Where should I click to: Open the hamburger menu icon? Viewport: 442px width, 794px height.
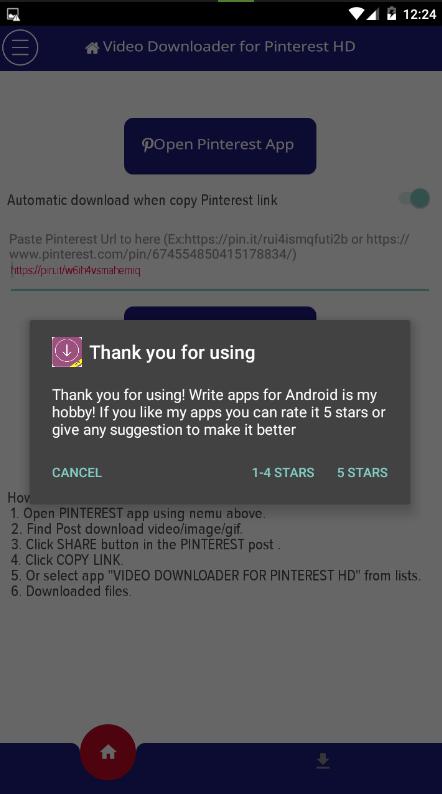click(20, 48)
